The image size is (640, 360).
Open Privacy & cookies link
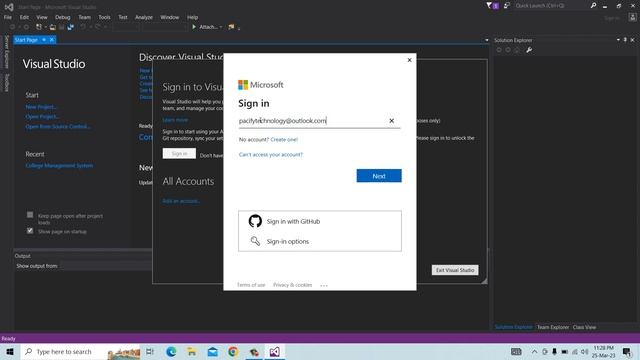coord(292,285)
